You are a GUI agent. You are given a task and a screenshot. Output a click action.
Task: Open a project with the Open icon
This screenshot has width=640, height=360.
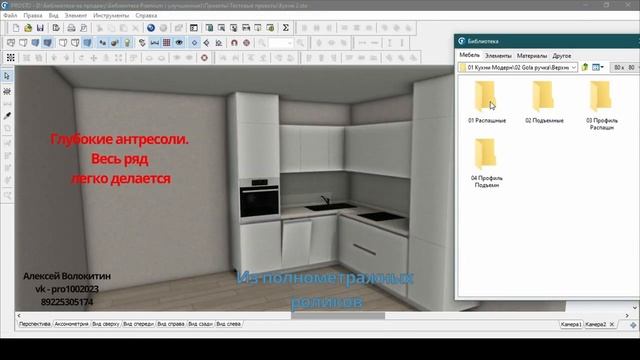28,28
